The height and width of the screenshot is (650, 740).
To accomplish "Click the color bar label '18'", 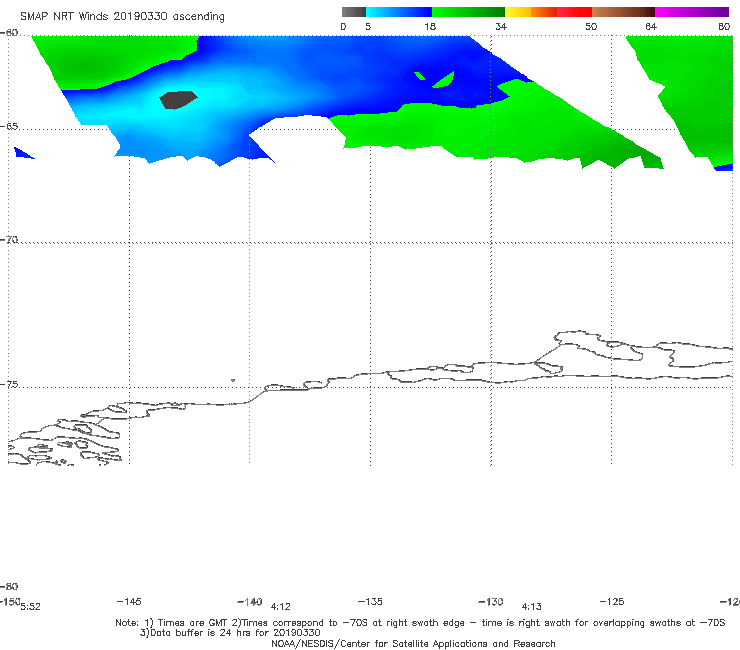I will [430, 27].
